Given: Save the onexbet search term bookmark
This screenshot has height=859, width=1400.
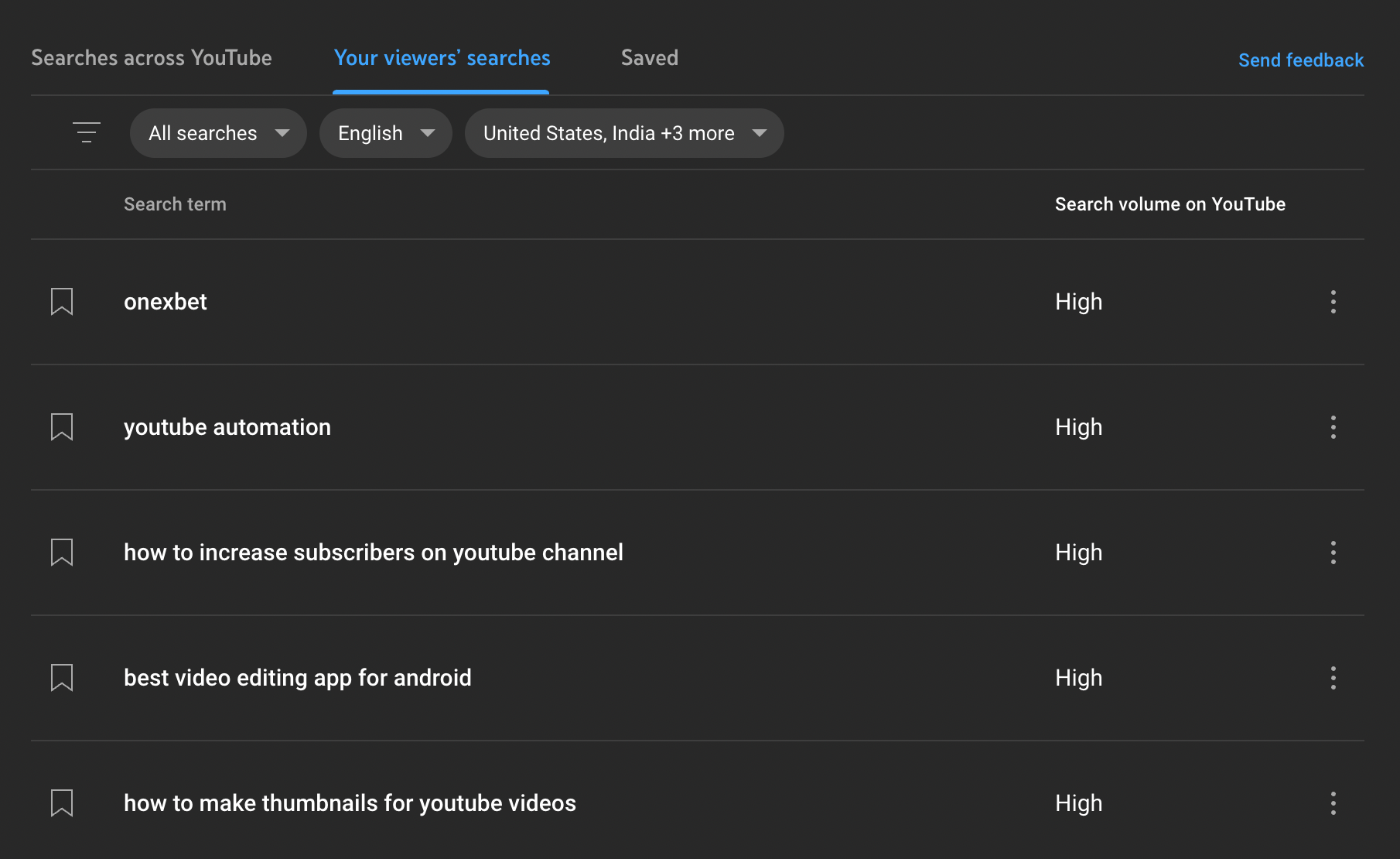Looking at the screenshot, I should click(x=62, y=302).
